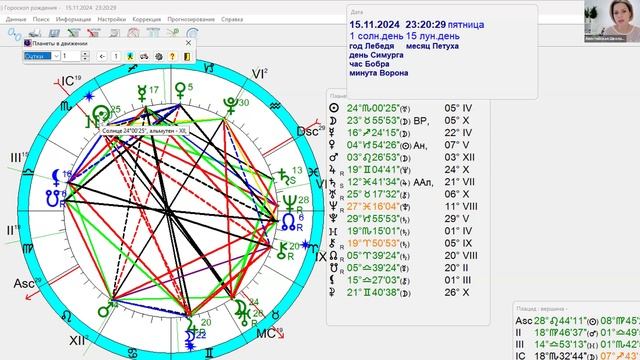
Task: Click the Jupiter glyph at 20 on chart
Action: (x=193, y=324)
